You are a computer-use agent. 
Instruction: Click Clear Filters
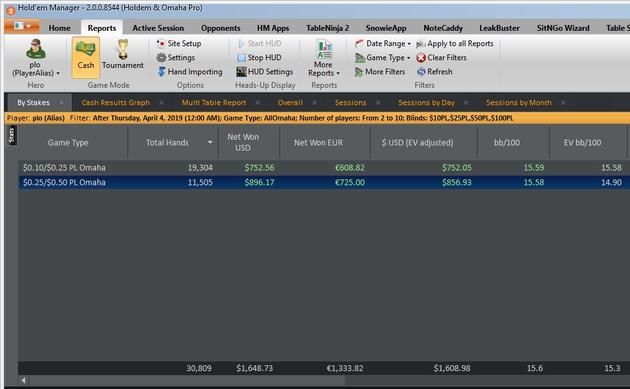442,57
